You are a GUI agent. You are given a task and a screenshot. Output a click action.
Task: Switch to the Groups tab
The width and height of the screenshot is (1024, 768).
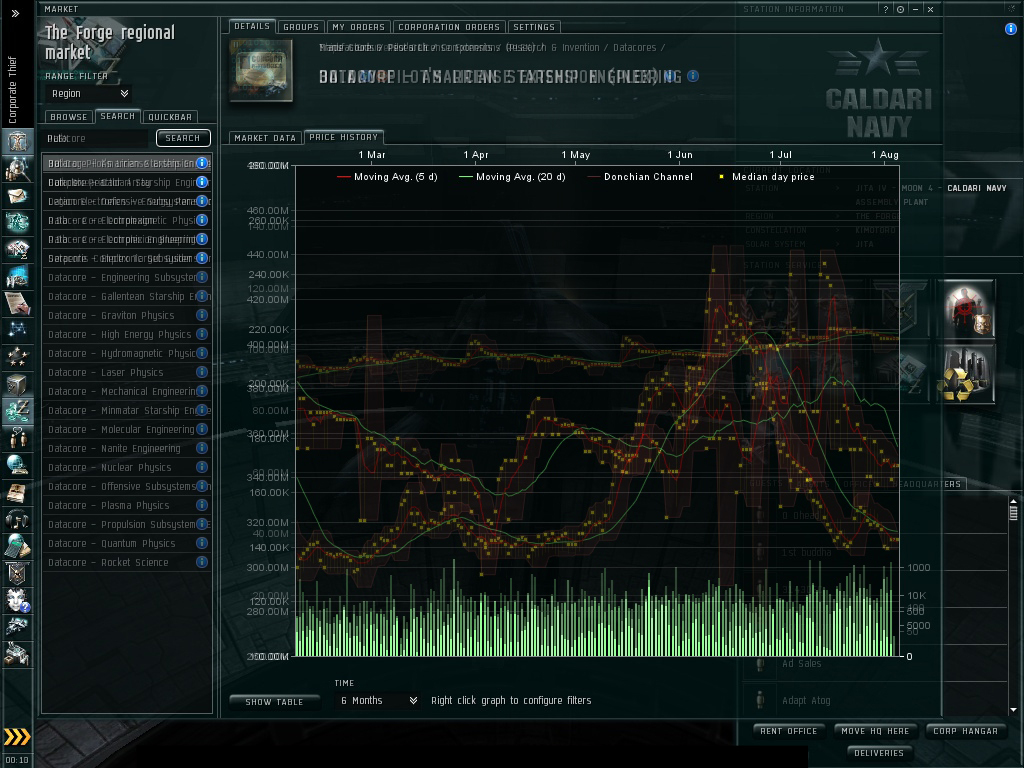tap(301, 27)
